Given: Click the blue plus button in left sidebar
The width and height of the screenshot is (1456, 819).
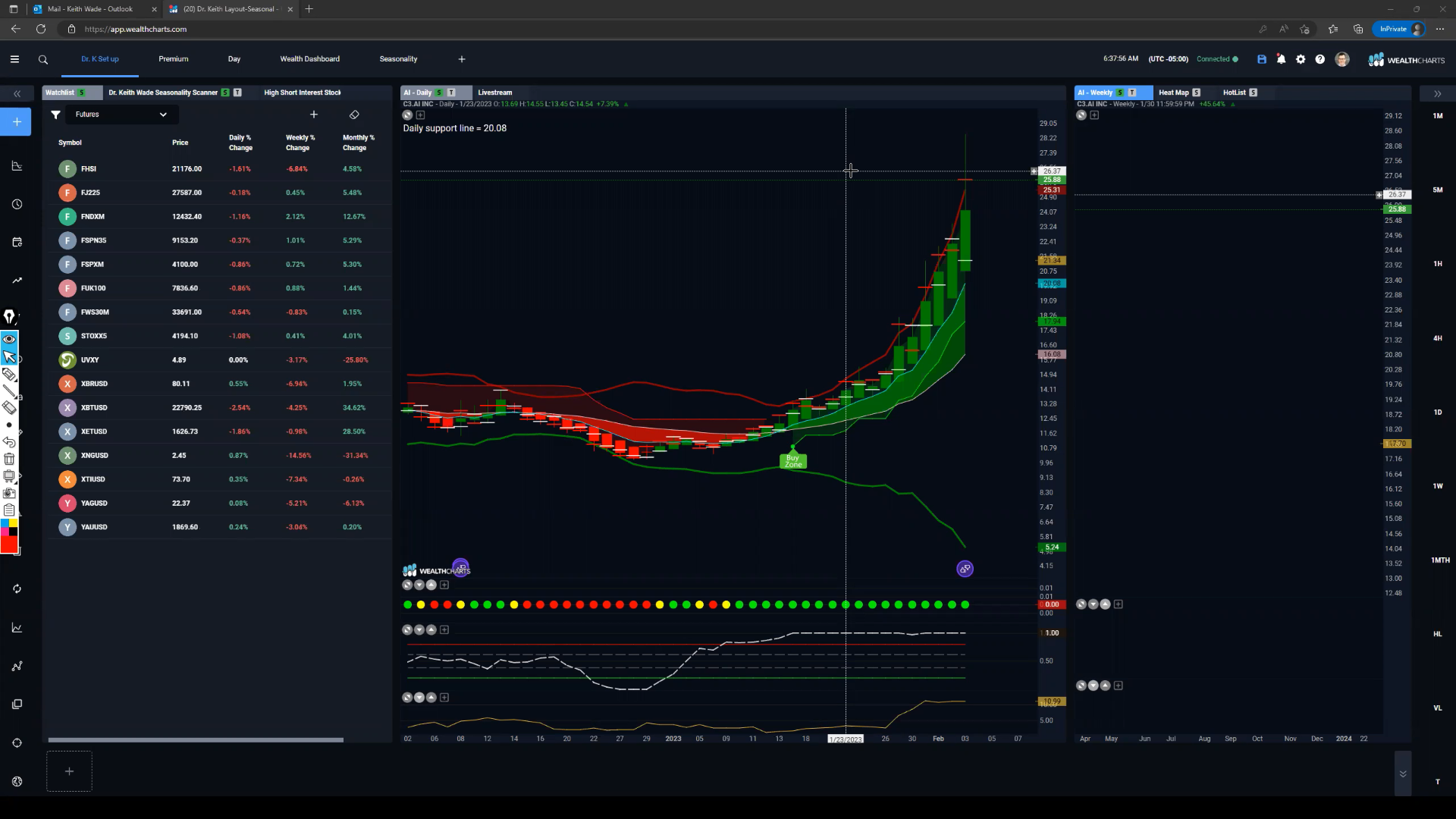Looking at the screenshot, I should [x=16, y=121].
